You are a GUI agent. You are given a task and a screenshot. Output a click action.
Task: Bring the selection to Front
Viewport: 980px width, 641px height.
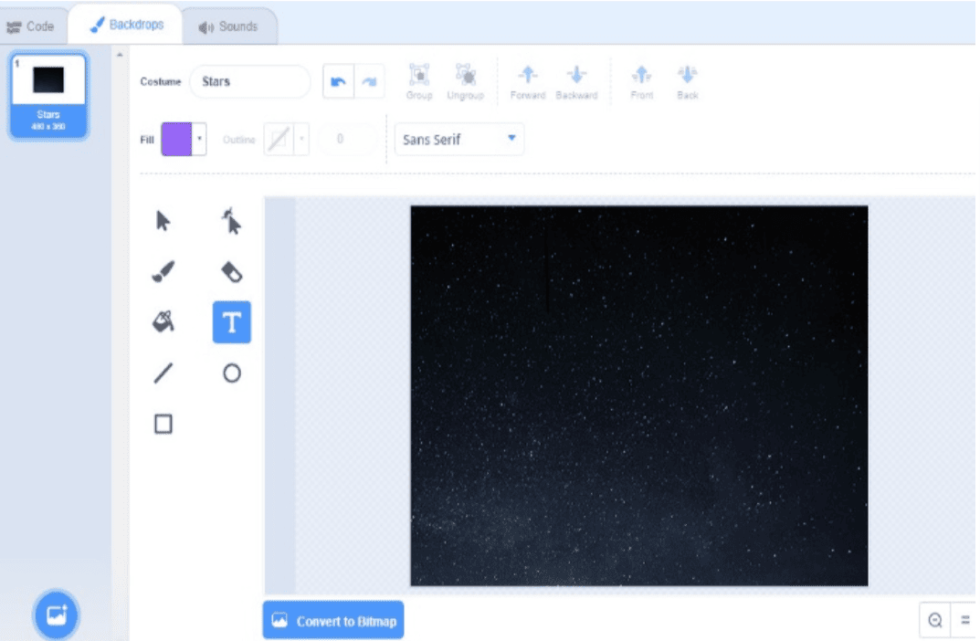pyautogui.click(x=641, y=80)
